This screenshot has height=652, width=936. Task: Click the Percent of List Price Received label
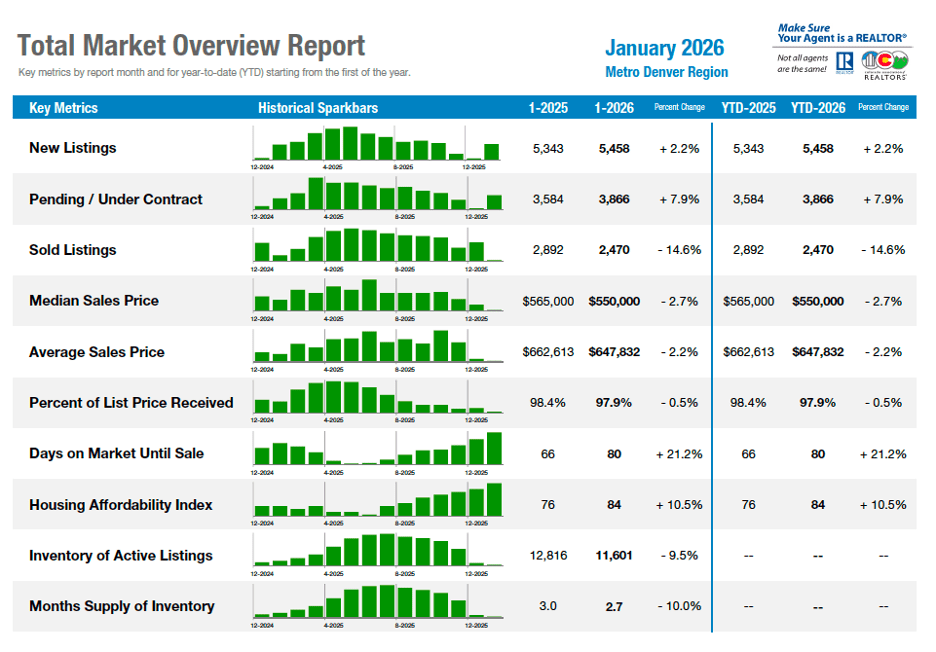click(131, 403)
